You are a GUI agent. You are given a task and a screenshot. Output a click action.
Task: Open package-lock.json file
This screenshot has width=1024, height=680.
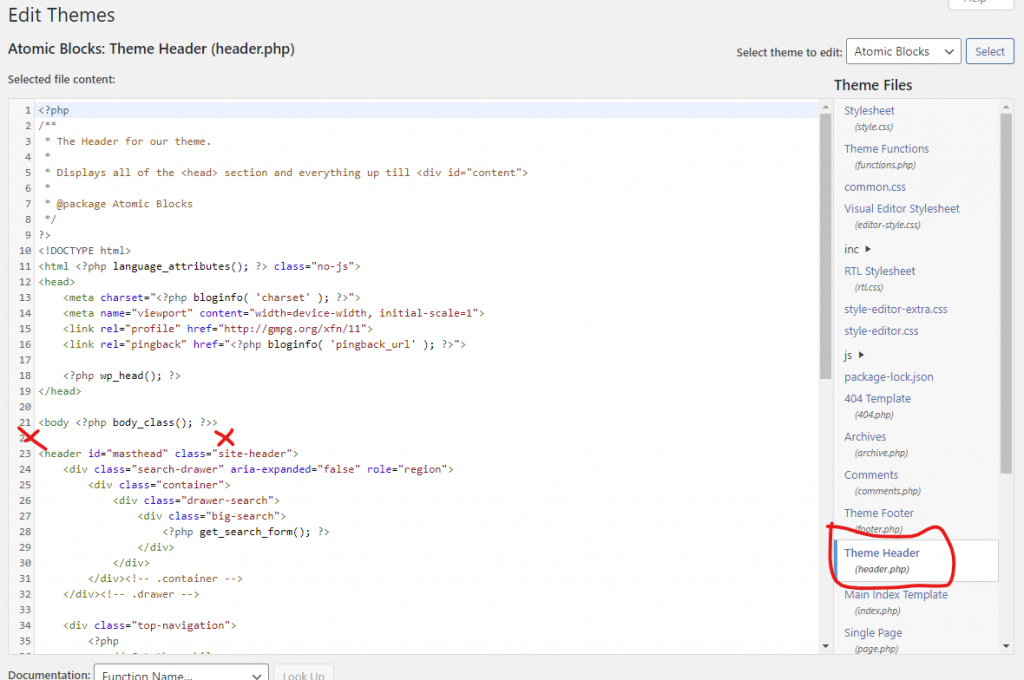pyautogui.click(x=888, y=377)
